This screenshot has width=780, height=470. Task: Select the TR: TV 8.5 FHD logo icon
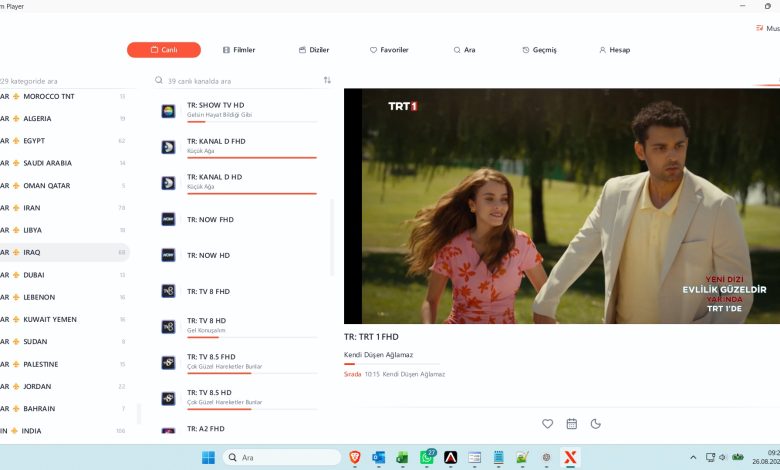168,363
